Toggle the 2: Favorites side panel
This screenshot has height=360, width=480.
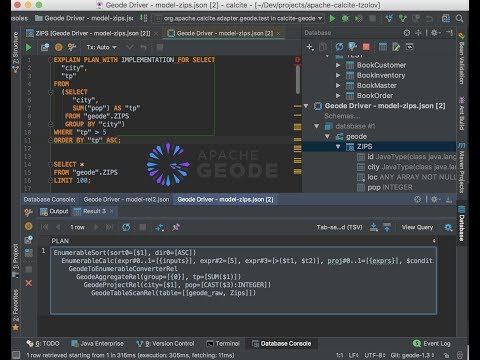coord(16,310)
